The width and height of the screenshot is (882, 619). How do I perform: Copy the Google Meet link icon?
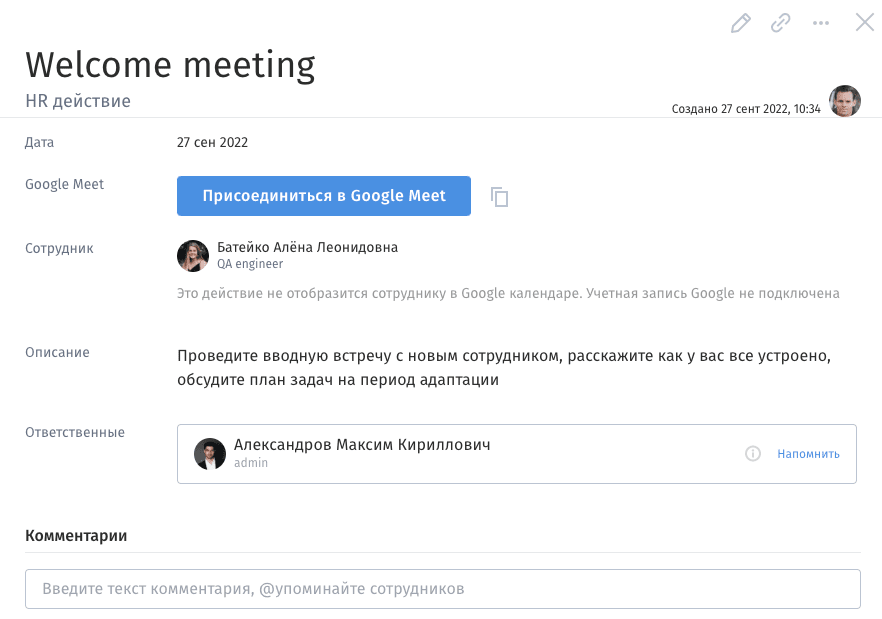pos(500,197)
